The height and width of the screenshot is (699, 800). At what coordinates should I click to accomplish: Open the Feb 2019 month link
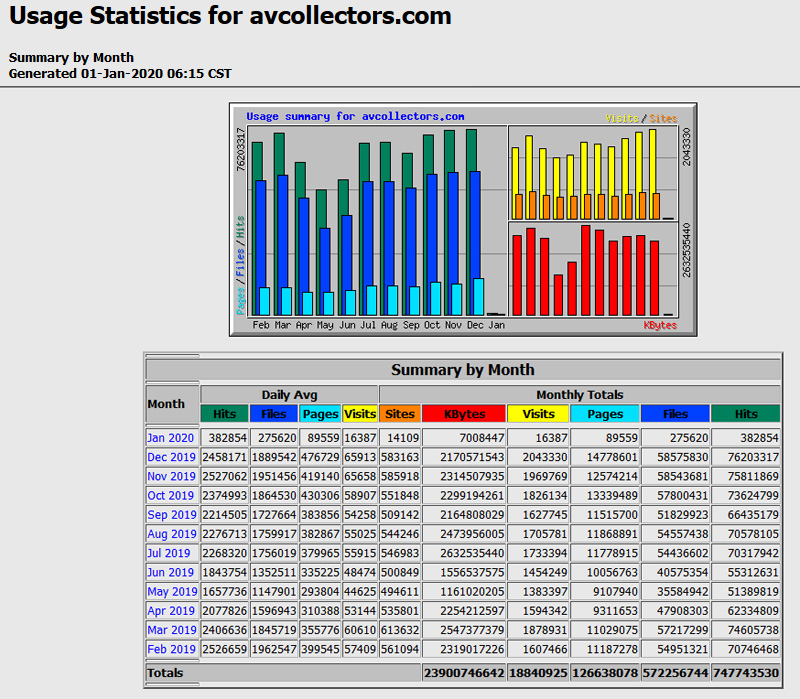(171, 650)
